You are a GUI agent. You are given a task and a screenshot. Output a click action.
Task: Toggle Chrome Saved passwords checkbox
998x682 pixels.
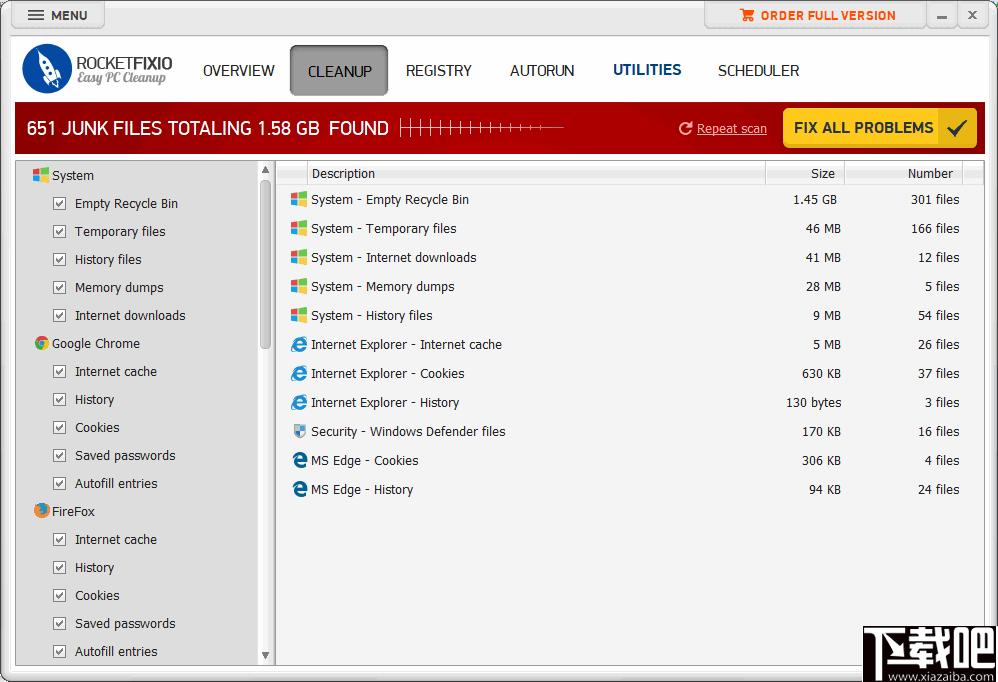click(x=59, y=456)
